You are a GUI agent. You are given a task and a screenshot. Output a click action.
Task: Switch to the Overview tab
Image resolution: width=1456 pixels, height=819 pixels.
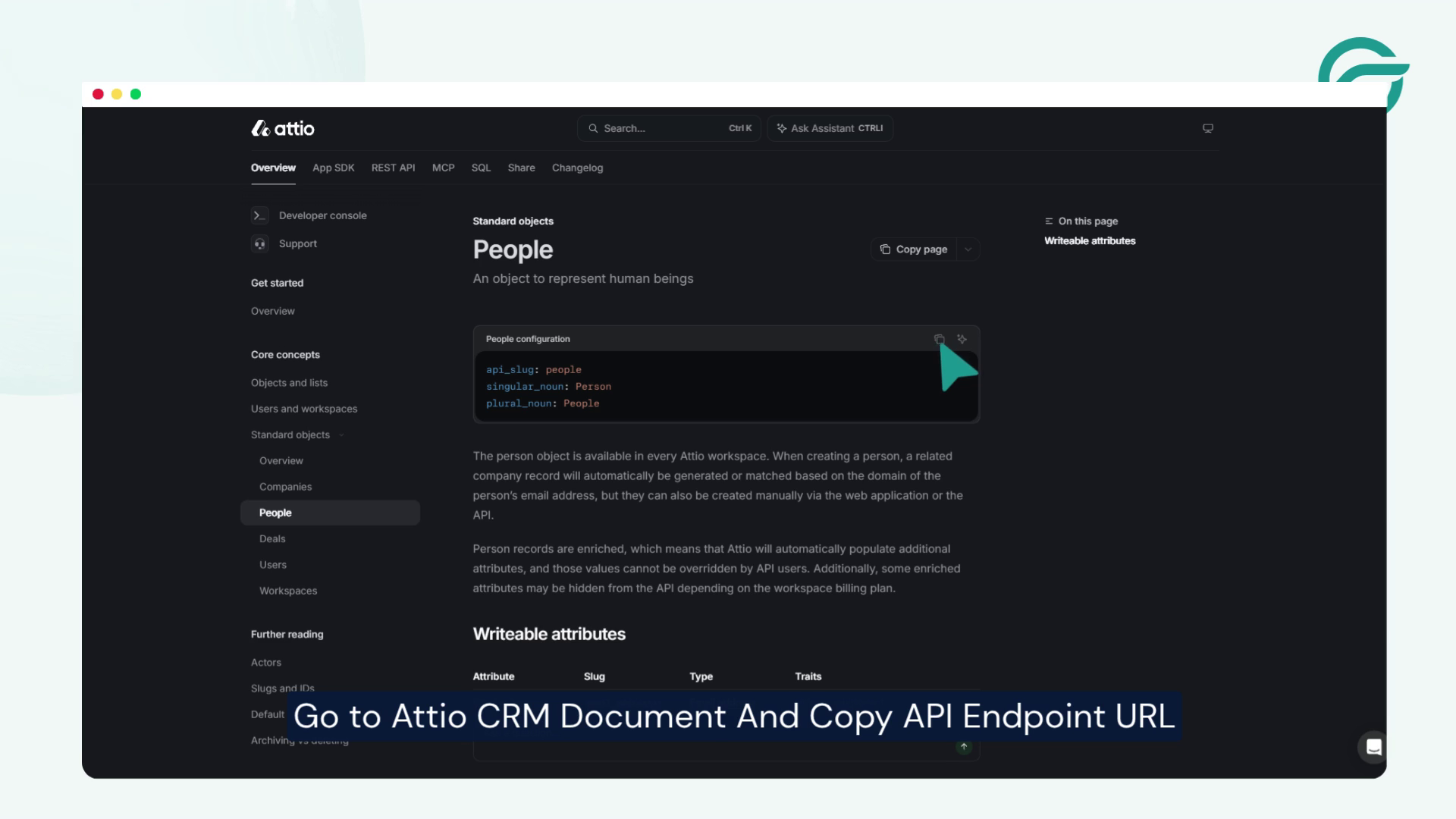(273, 168)
